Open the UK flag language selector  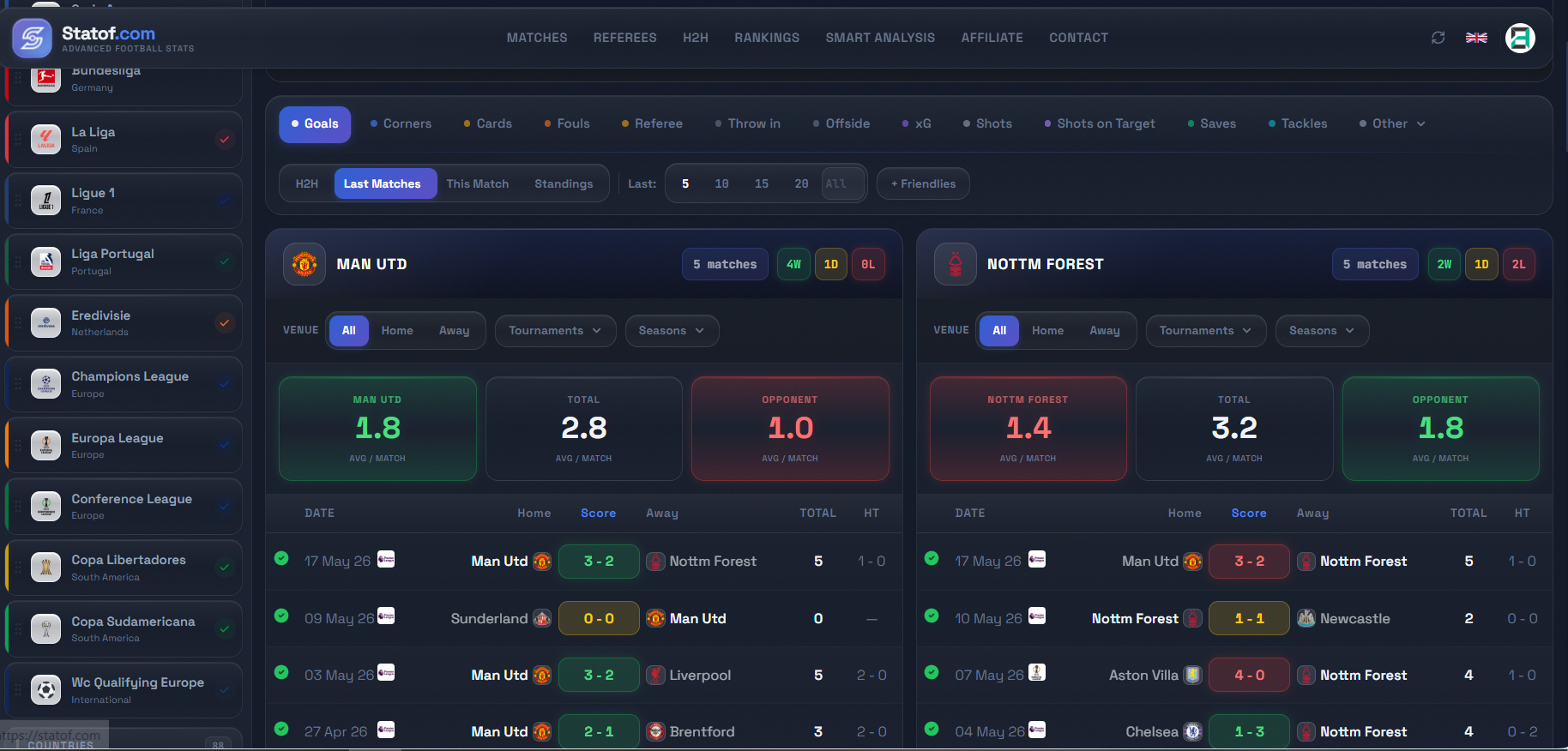1476,38
